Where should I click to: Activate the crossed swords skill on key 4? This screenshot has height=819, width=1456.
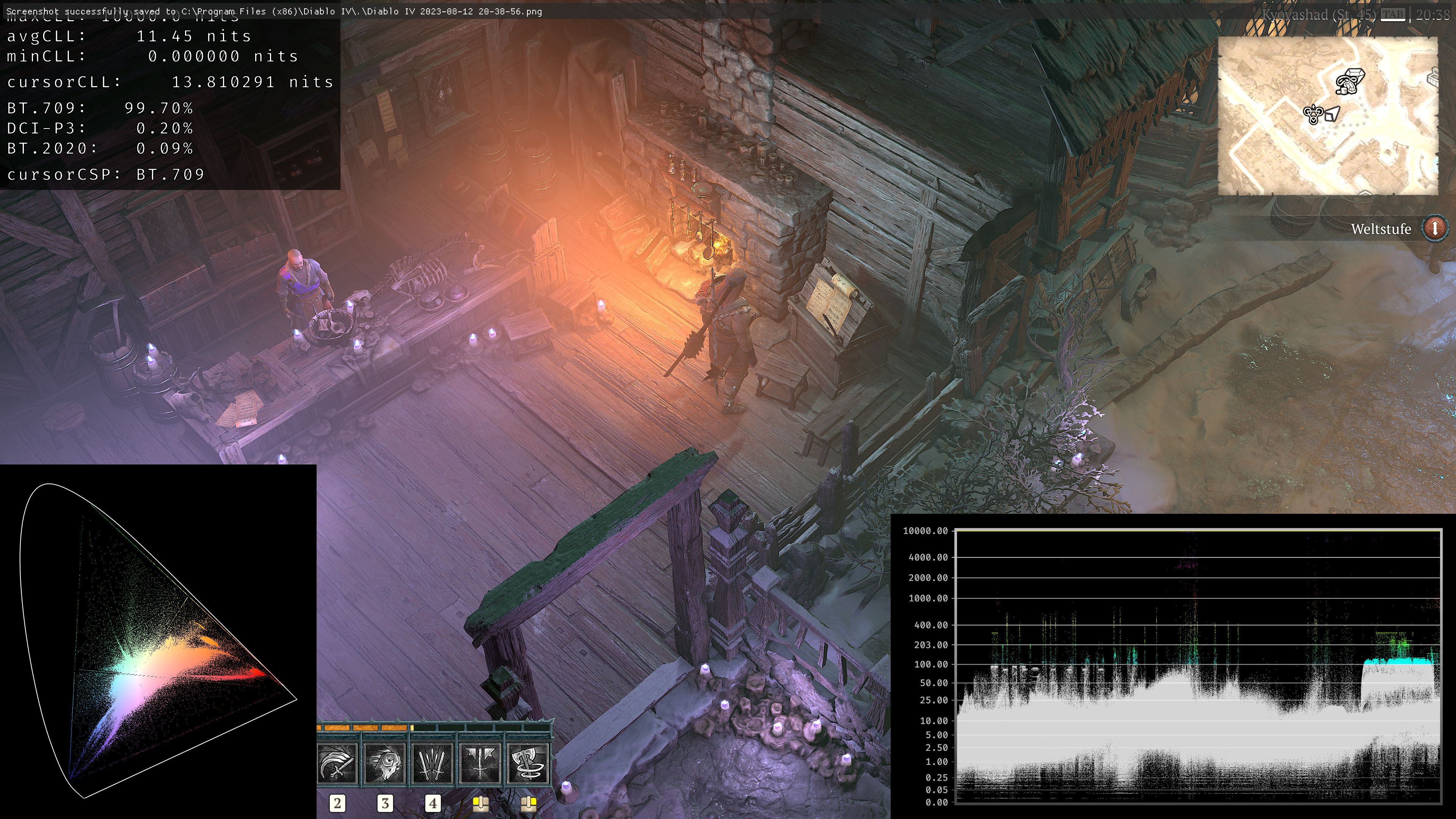tap(432, 764)
